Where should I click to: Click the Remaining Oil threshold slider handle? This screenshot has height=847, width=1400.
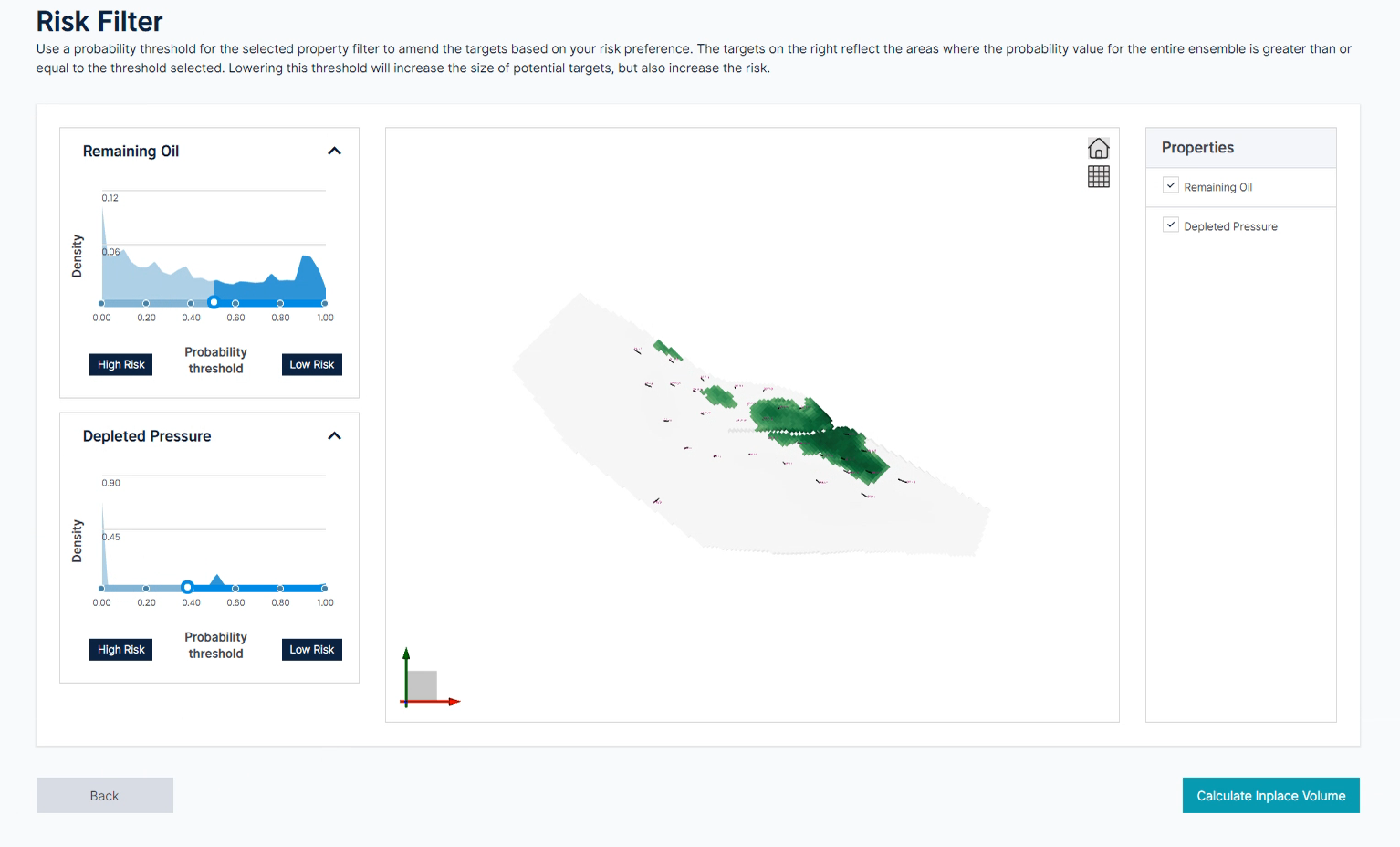[x=214, y=302]
